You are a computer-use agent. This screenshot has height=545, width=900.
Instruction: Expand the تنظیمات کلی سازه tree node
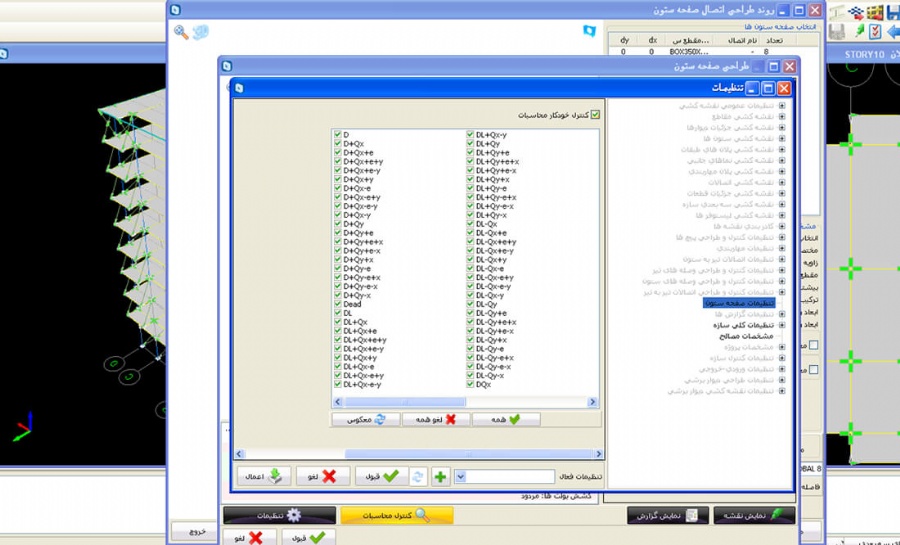[781, 325]
